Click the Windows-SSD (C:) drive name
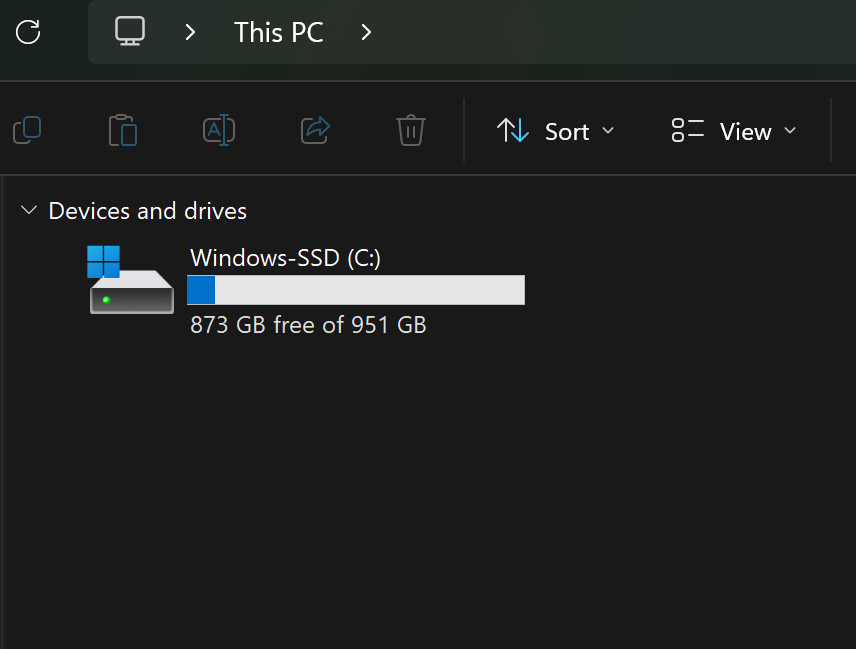Screen dimensions: 856x649 [x=285, y=258]
